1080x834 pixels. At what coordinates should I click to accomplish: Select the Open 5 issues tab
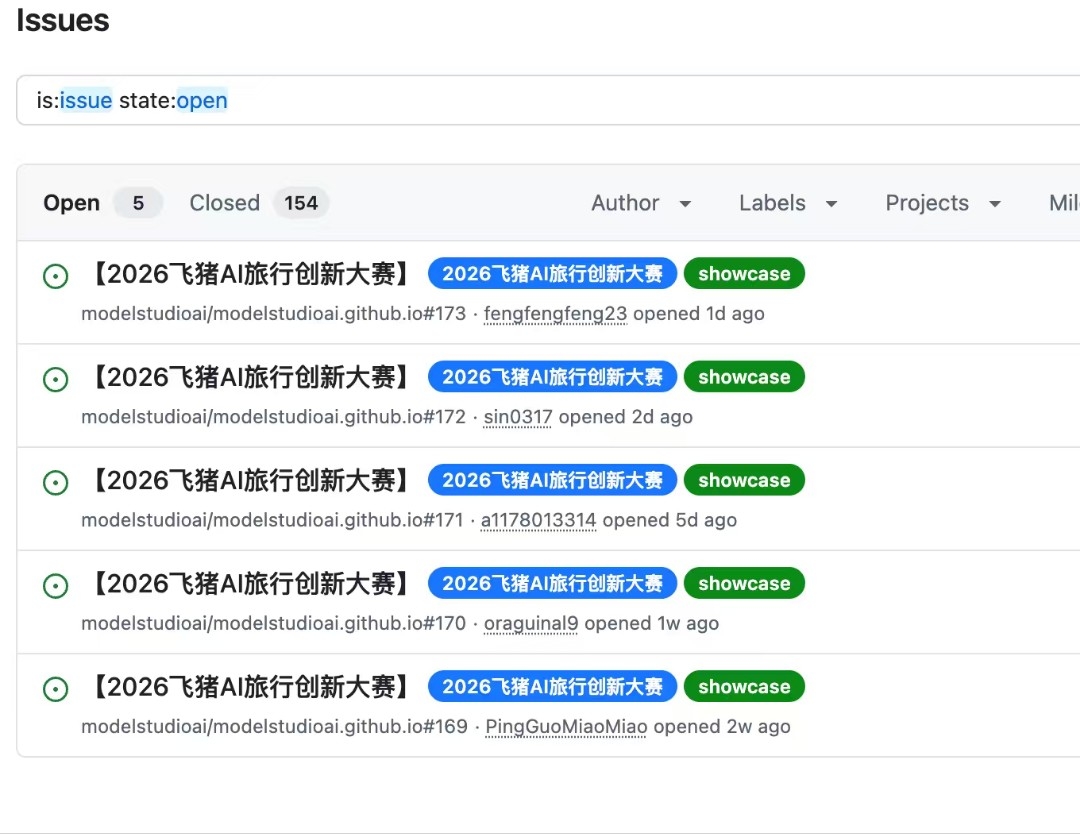point(103,203)
